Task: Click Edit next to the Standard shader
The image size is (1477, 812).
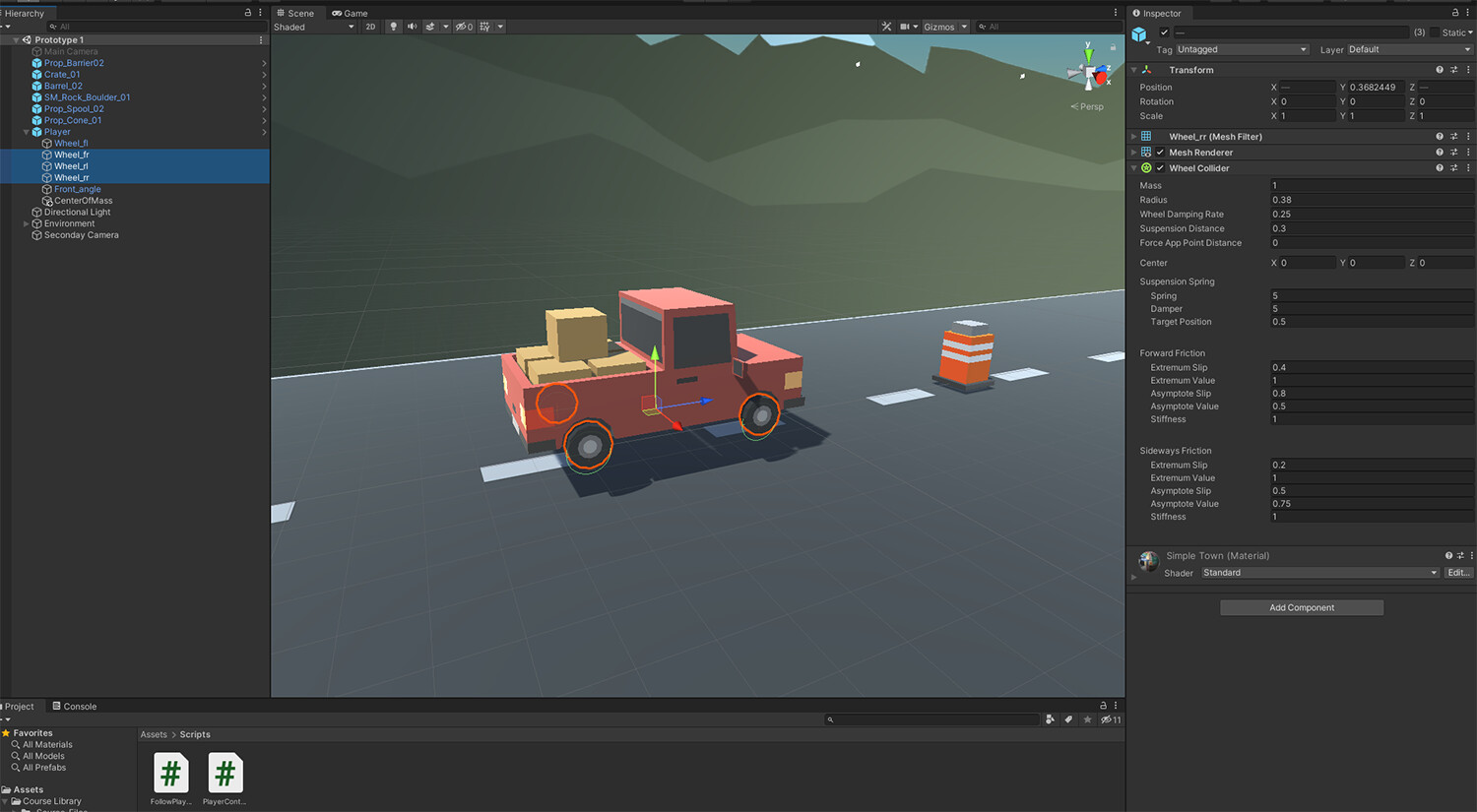Action: pyautogui.click(x=1459, y=572)
